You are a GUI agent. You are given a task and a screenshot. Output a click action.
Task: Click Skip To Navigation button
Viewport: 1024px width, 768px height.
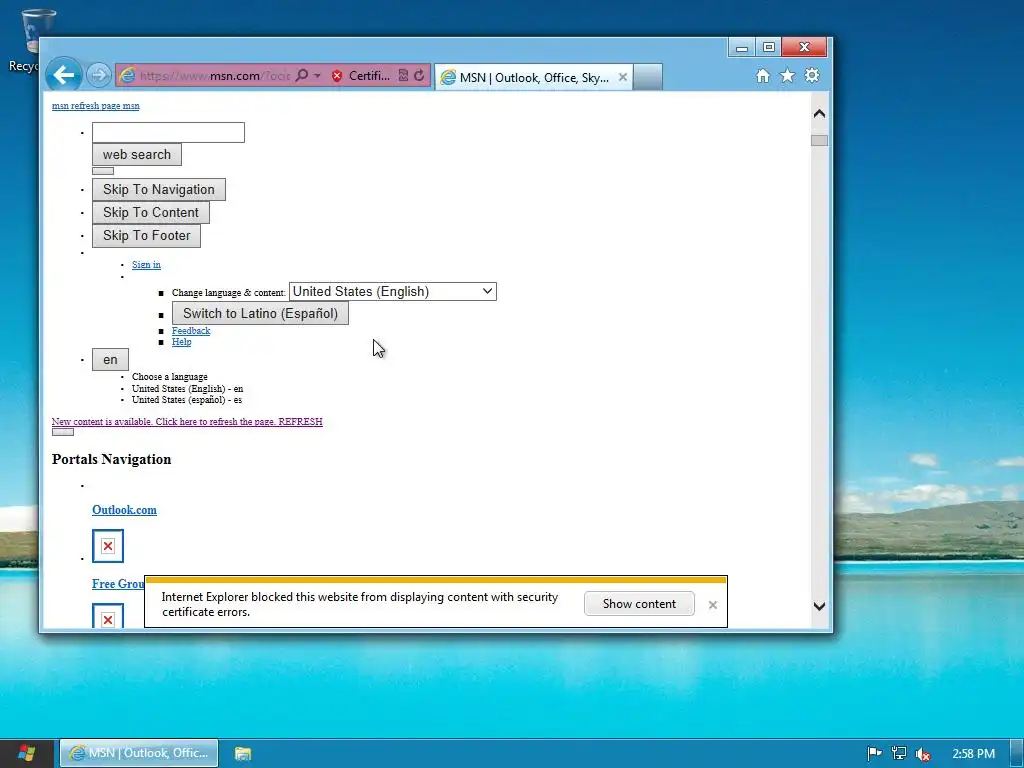159,189
